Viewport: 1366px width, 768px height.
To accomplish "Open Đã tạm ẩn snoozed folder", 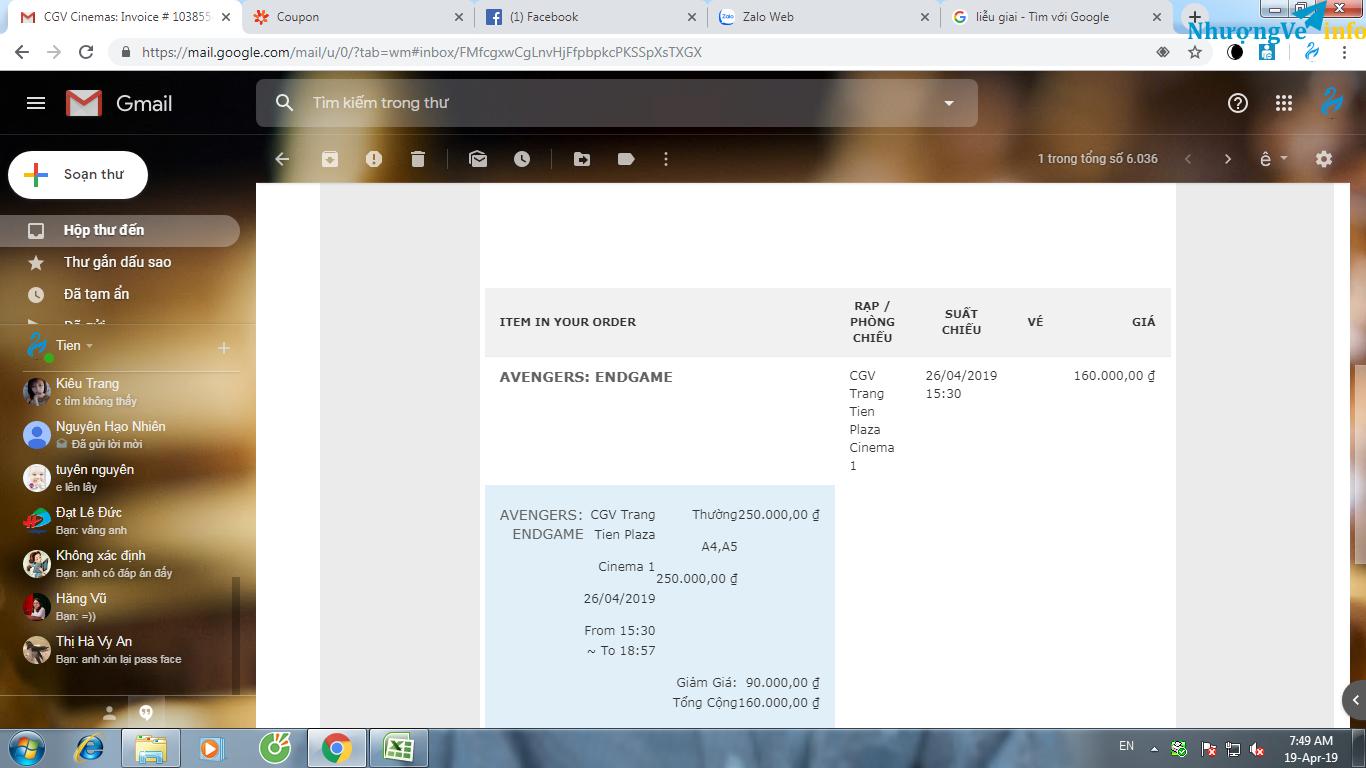I will tap(120, 294).
